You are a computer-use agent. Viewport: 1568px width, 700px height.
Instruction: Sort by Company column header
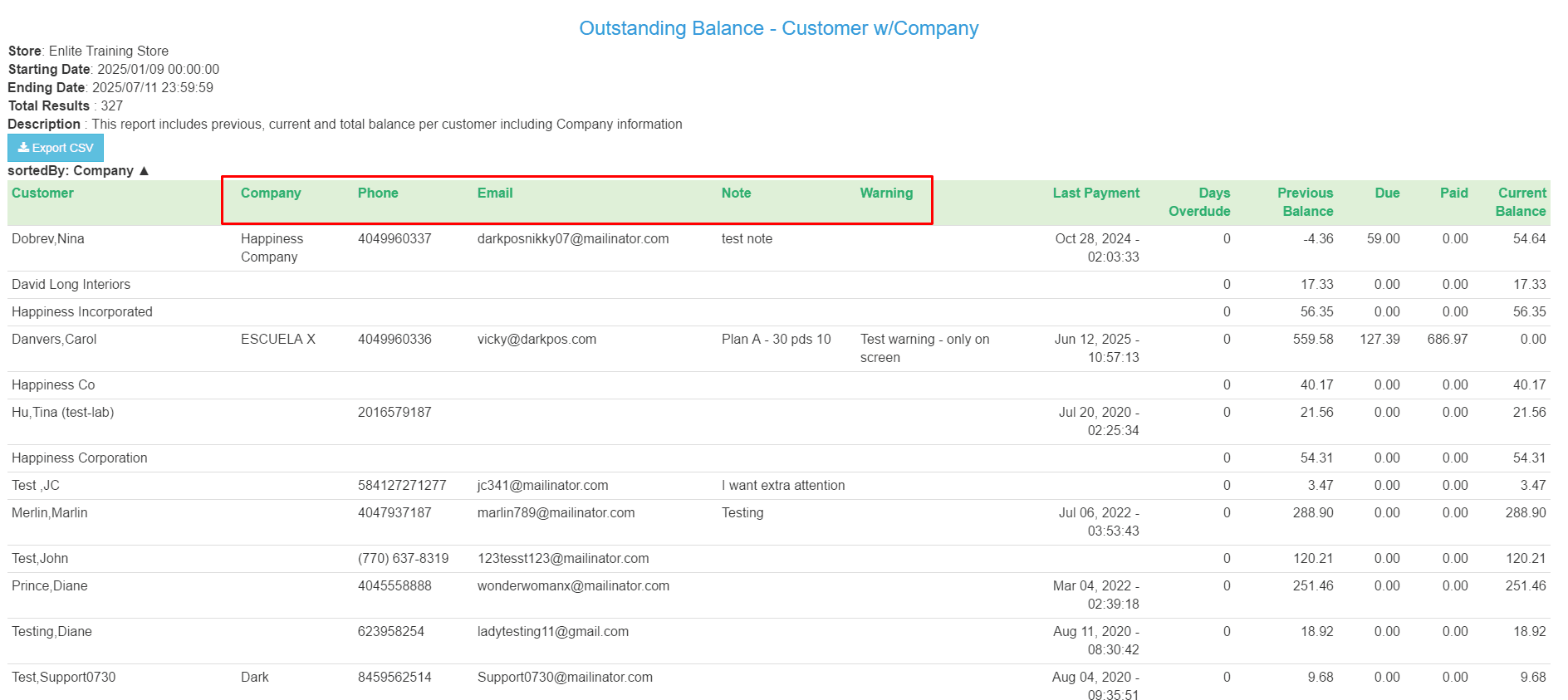click(x=271, y=193)
